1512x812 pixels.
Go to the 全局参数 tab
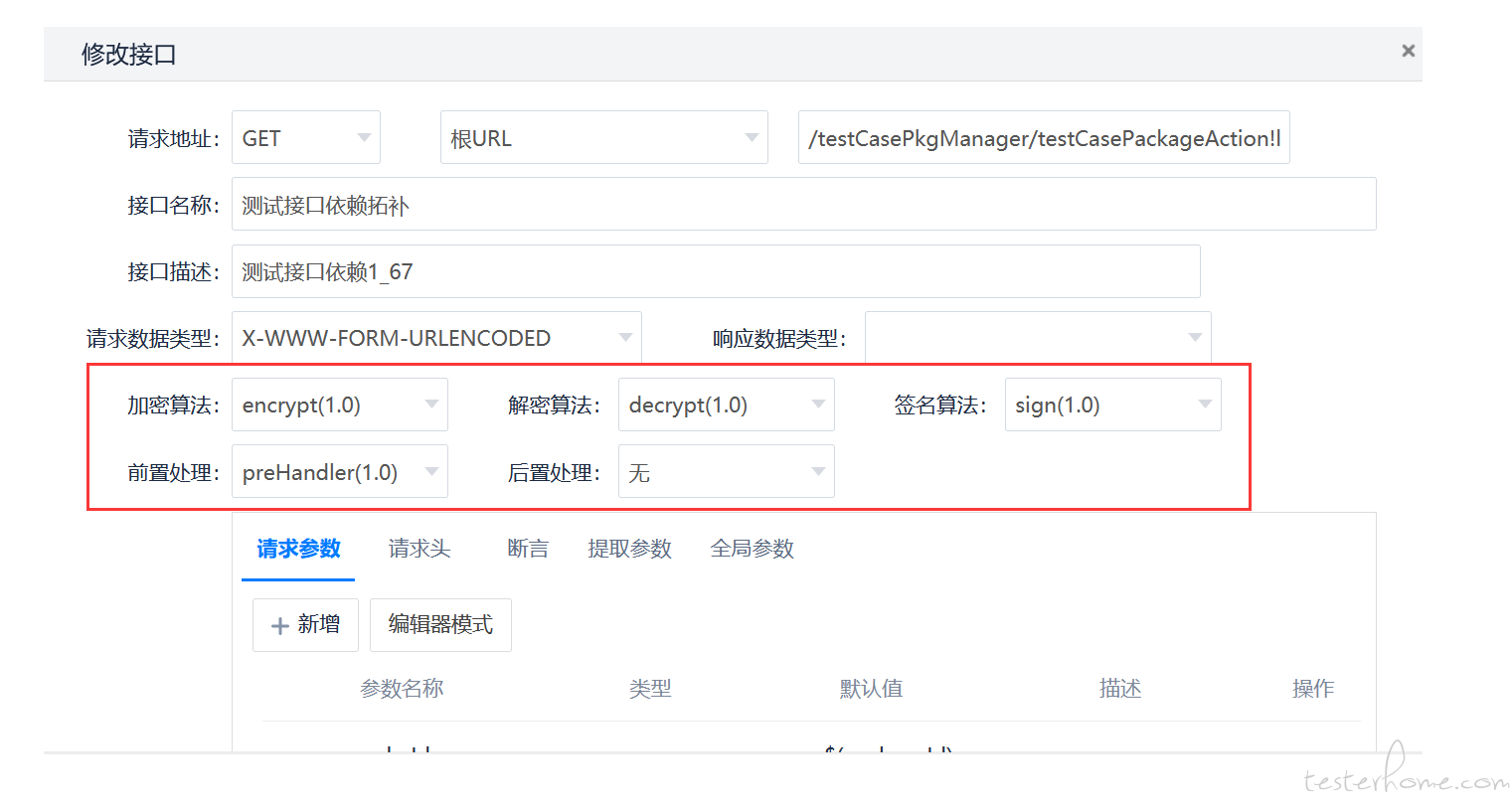click(752, 549)
